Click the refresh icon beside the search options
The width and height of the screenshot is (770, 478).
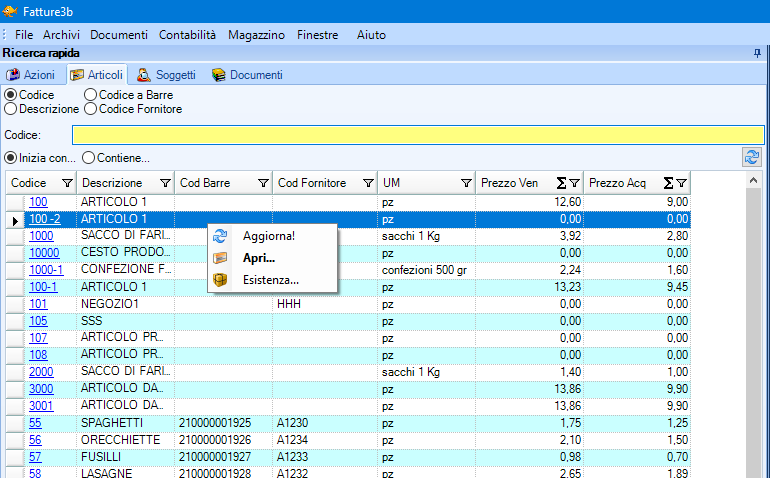click(x=751, y=157)
